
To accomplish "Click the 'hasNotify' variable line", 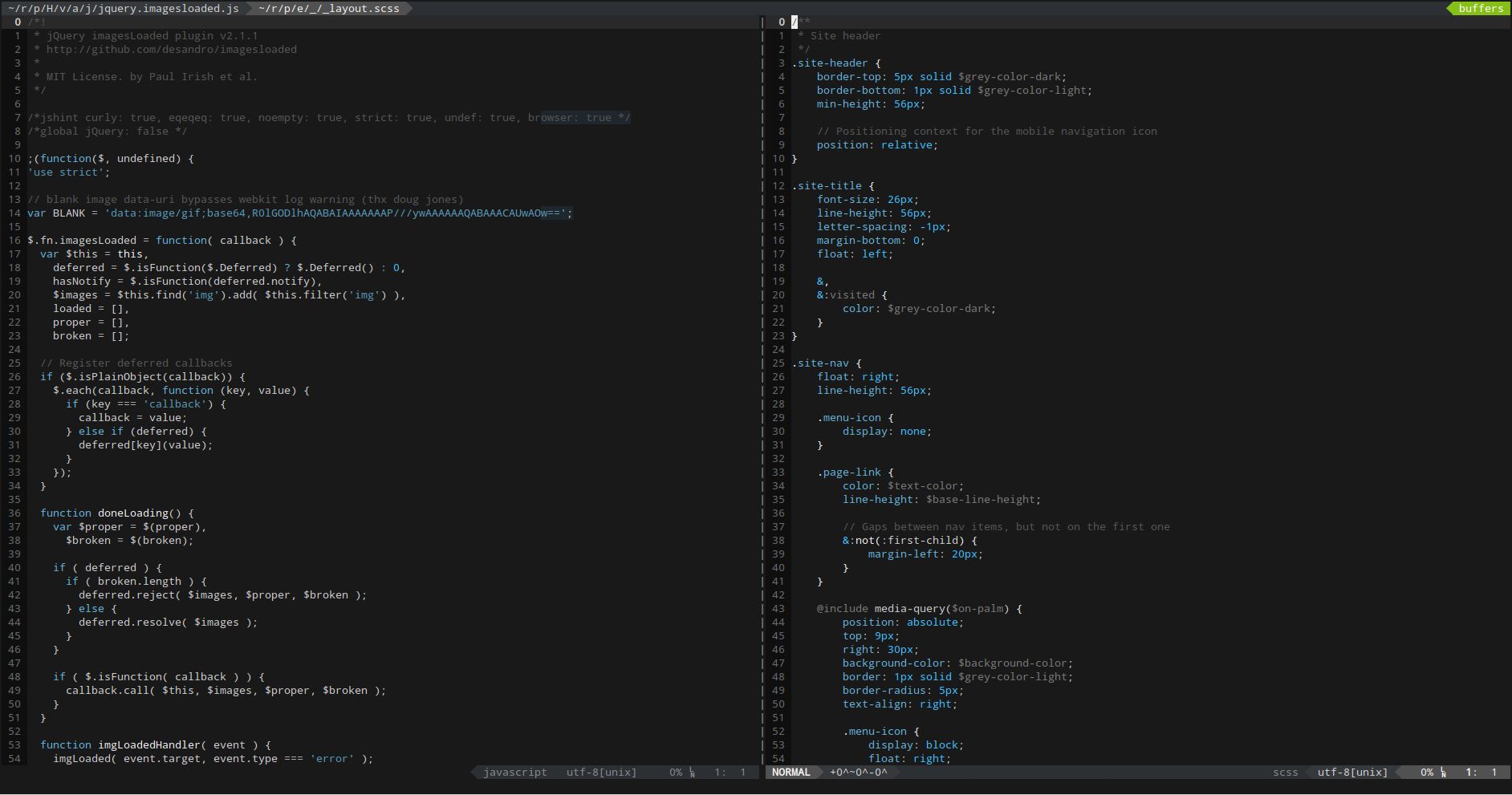I will (x=187, y=281).
